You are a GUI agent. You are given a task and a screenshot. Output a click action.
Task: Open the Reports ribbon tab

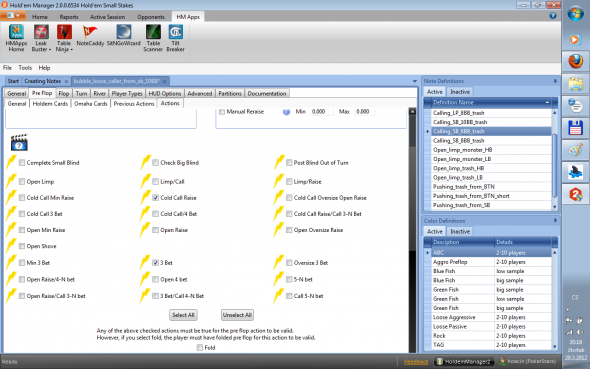coord(69,17)
